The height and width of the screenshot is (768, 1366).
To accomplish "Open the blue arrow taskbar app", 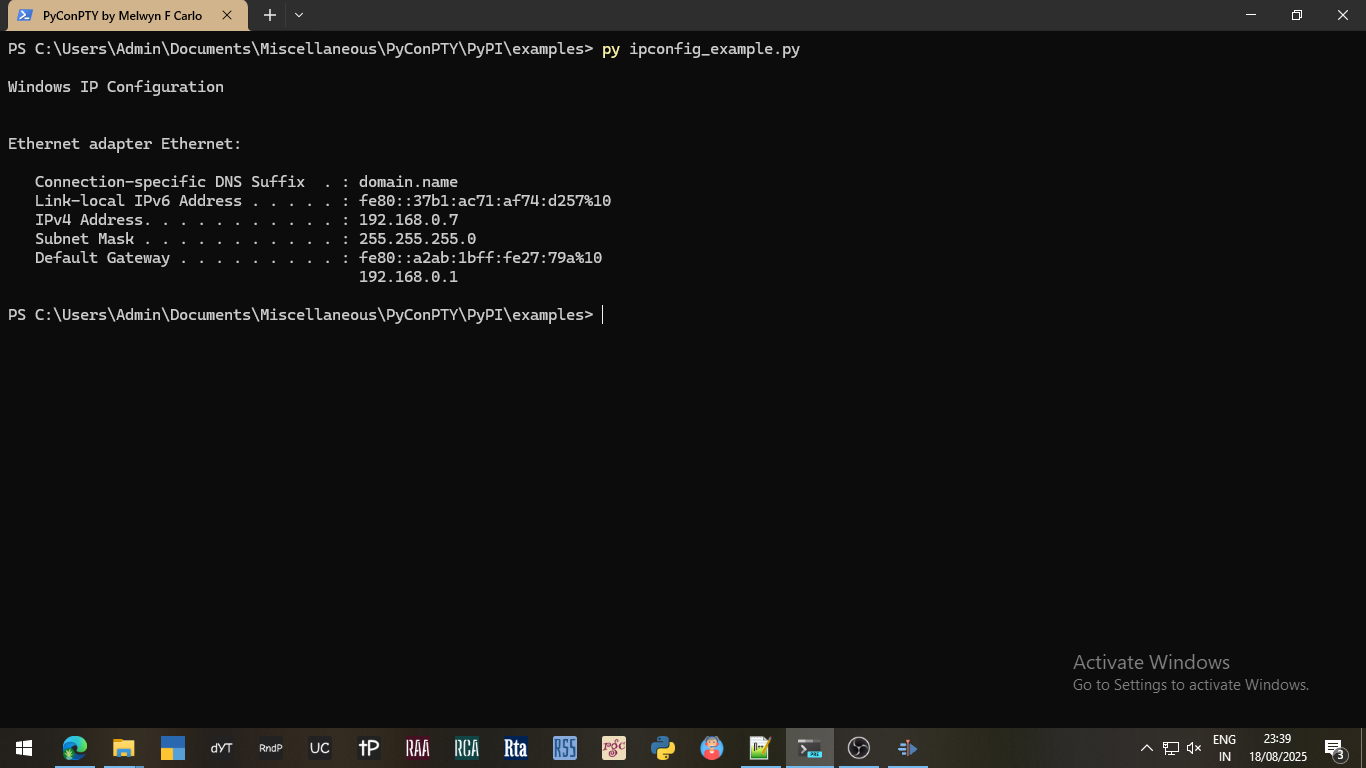I will click(908, 748).
